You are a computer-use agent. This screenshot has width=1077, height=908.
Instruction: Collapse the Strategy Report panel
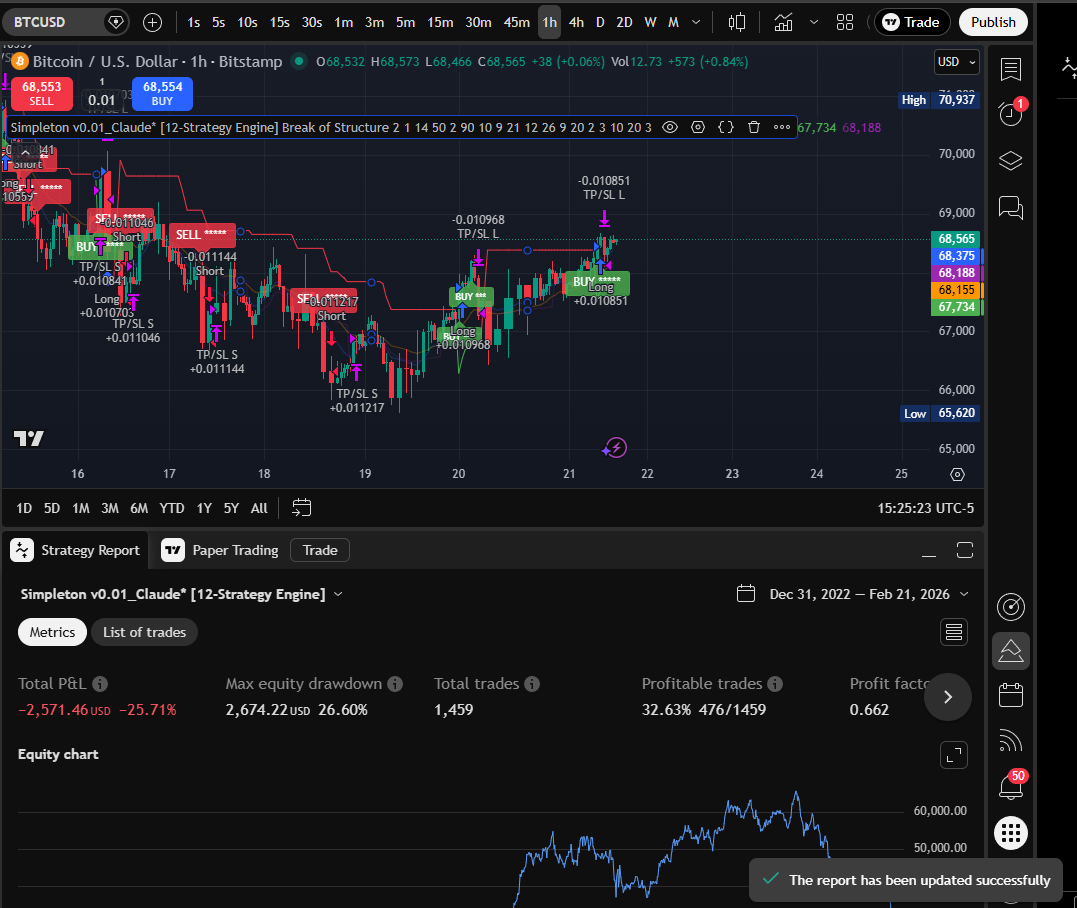click(928, 550)
